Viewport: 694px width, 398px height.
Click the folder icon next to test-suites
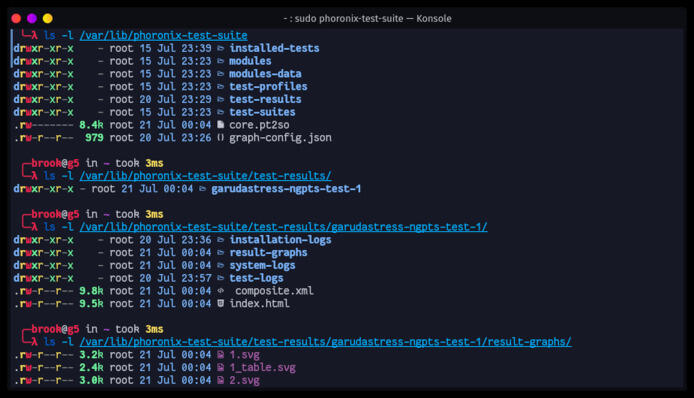tap(220, 112)
